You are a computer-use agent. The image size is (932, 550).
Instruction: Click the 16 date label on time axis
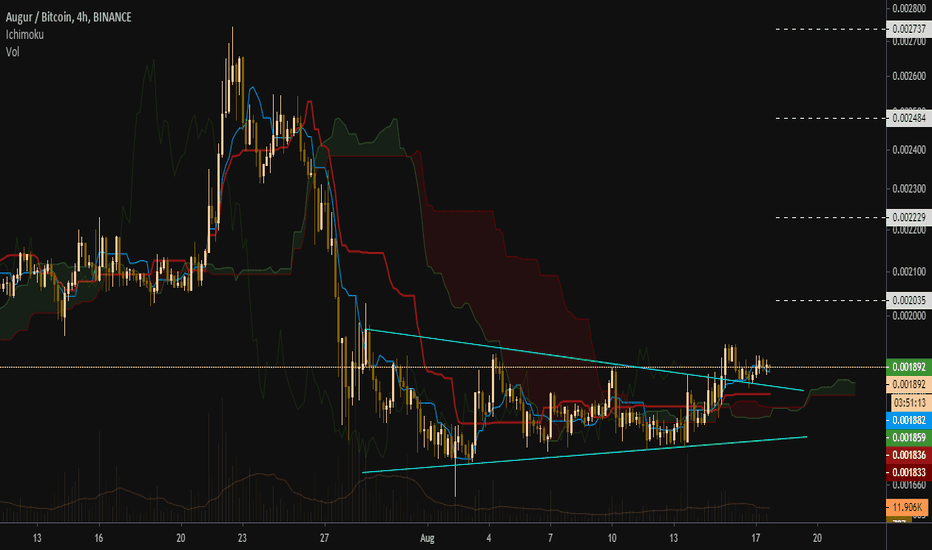[99, 538]
